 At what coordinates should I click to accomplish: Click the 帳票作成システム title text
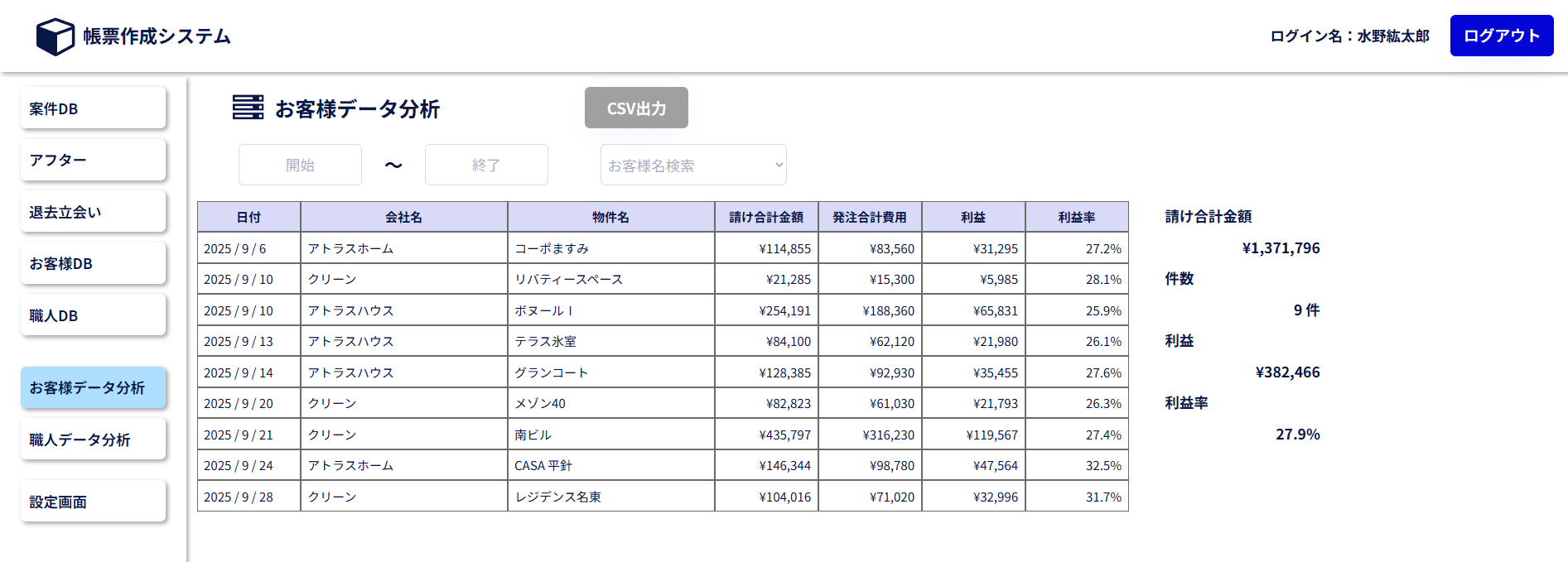[x=157, y=36]
